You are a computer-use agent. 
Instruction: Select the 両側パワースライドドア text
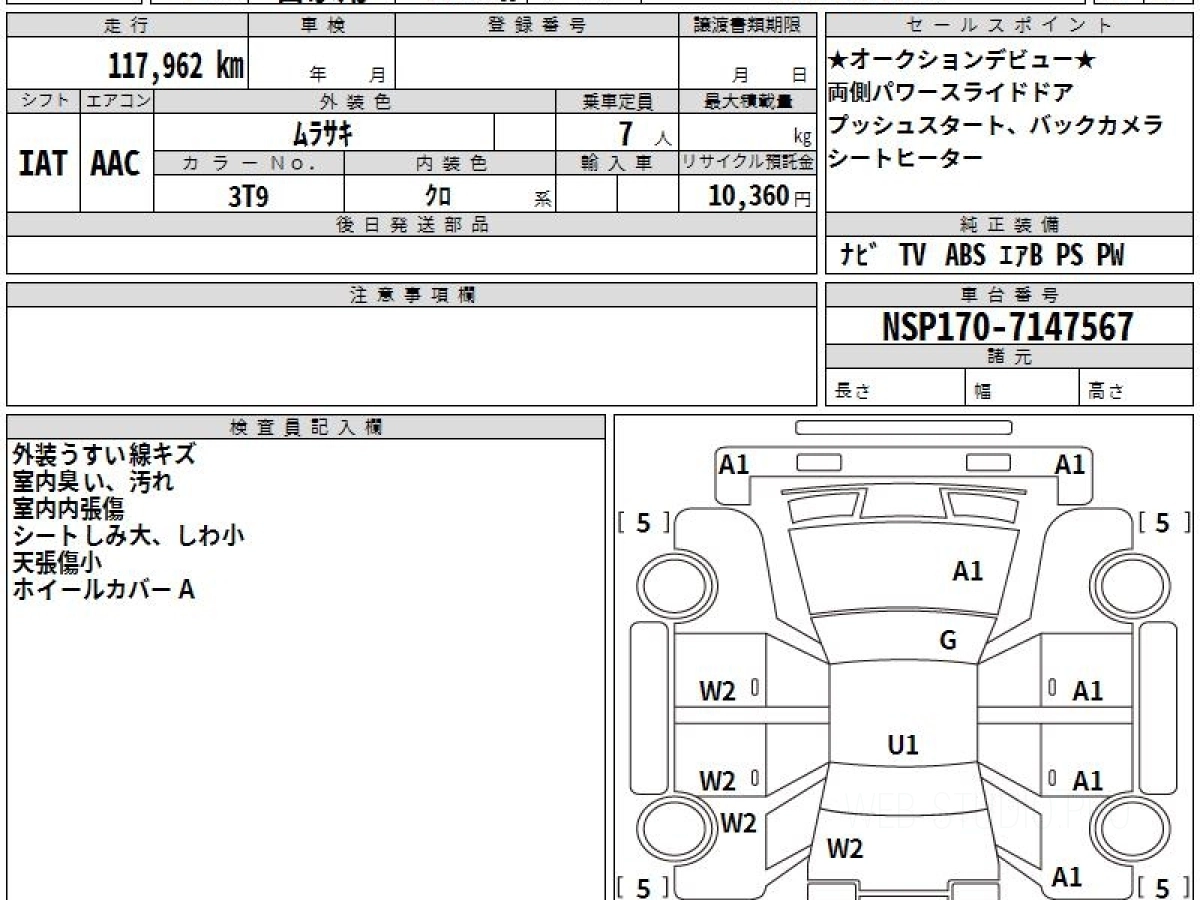click(x=951, y=93)
